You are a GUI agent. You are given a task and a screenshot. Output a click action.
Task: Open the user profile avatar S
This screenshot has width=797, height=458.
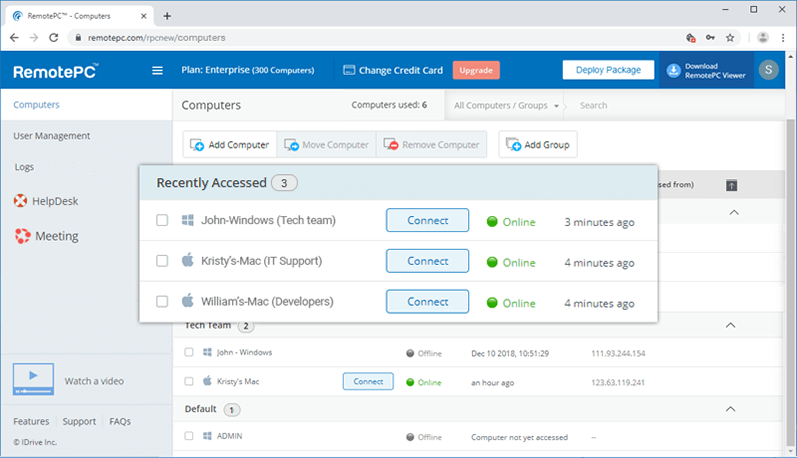tap(769, 70)
